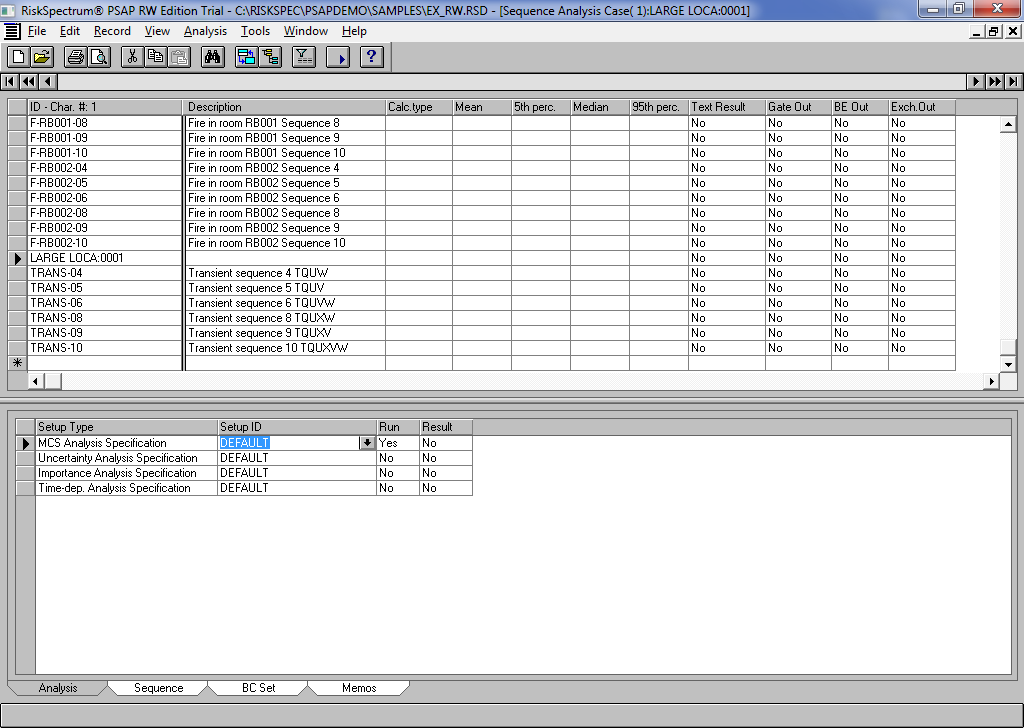Screen dimensions: 1024x728
Task: Click the upper table's horizontal scroll left arrow
Action: click(x=35, y=381)
